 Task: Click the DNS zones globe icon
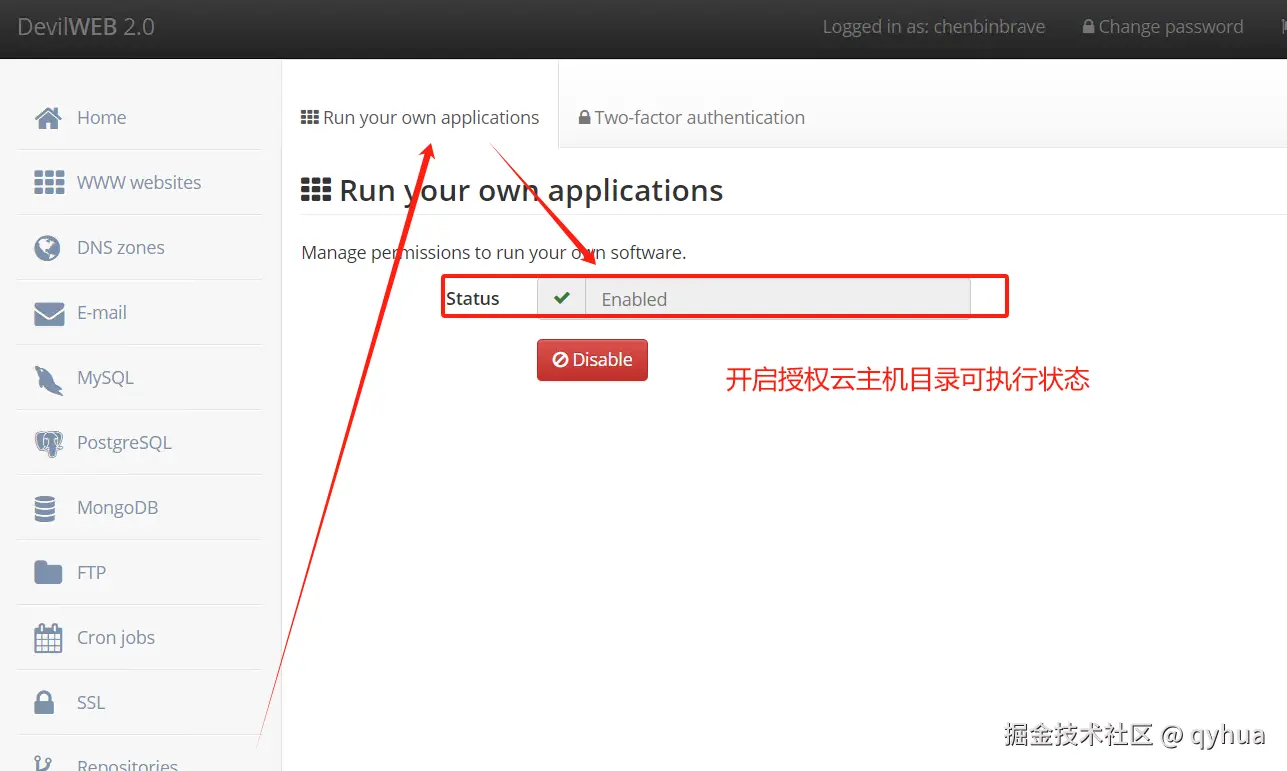tap(47, 248)
